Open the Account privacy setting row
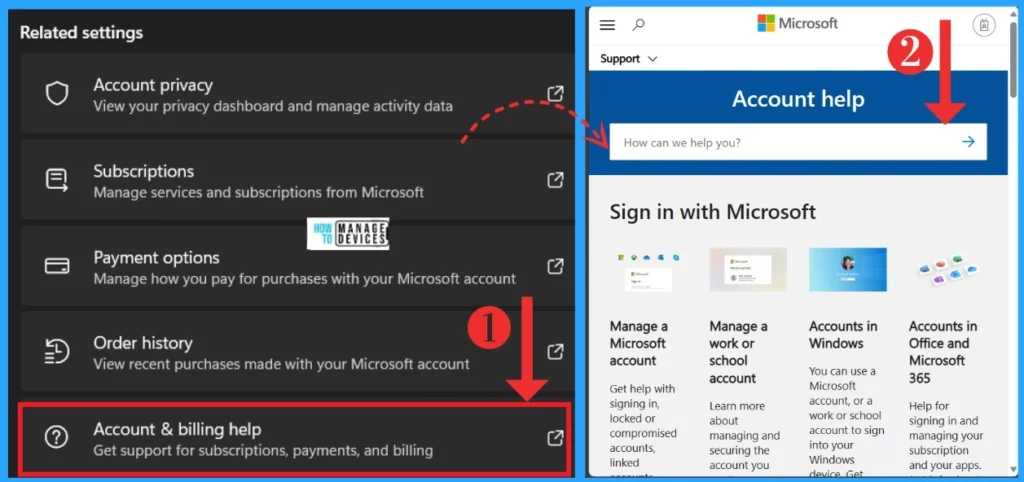This screenshot has height=482, width=1024. coord(297,94)
